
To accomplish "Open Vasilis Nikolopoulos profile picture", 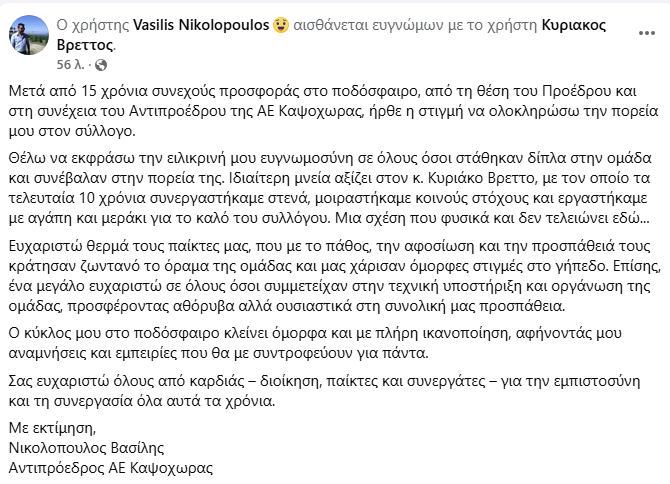I will click(29, 35).
